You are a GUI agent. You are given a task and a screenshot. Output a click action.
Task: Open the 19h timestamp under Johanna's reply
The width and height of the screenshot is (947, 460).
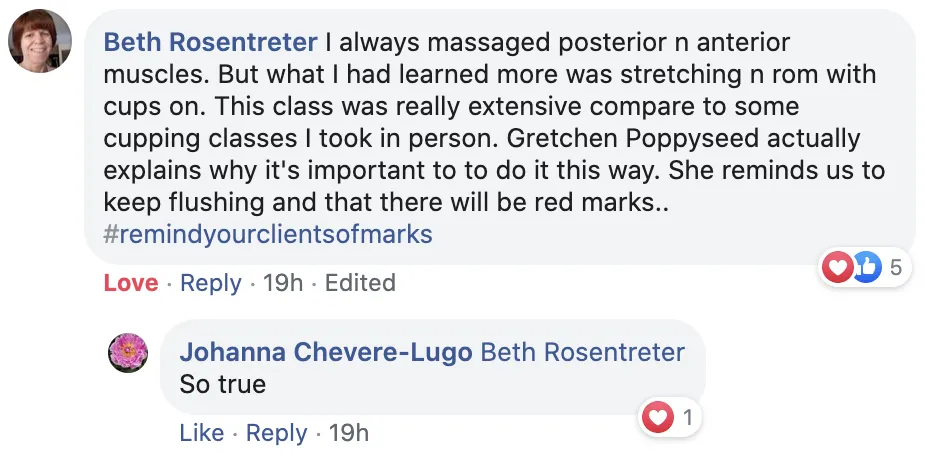(x=348, y=433)
